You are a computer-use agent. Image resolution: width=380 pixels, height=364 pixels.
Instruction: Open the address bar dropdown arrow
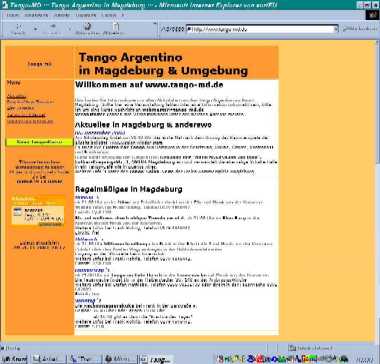click(x=336, y=29)
